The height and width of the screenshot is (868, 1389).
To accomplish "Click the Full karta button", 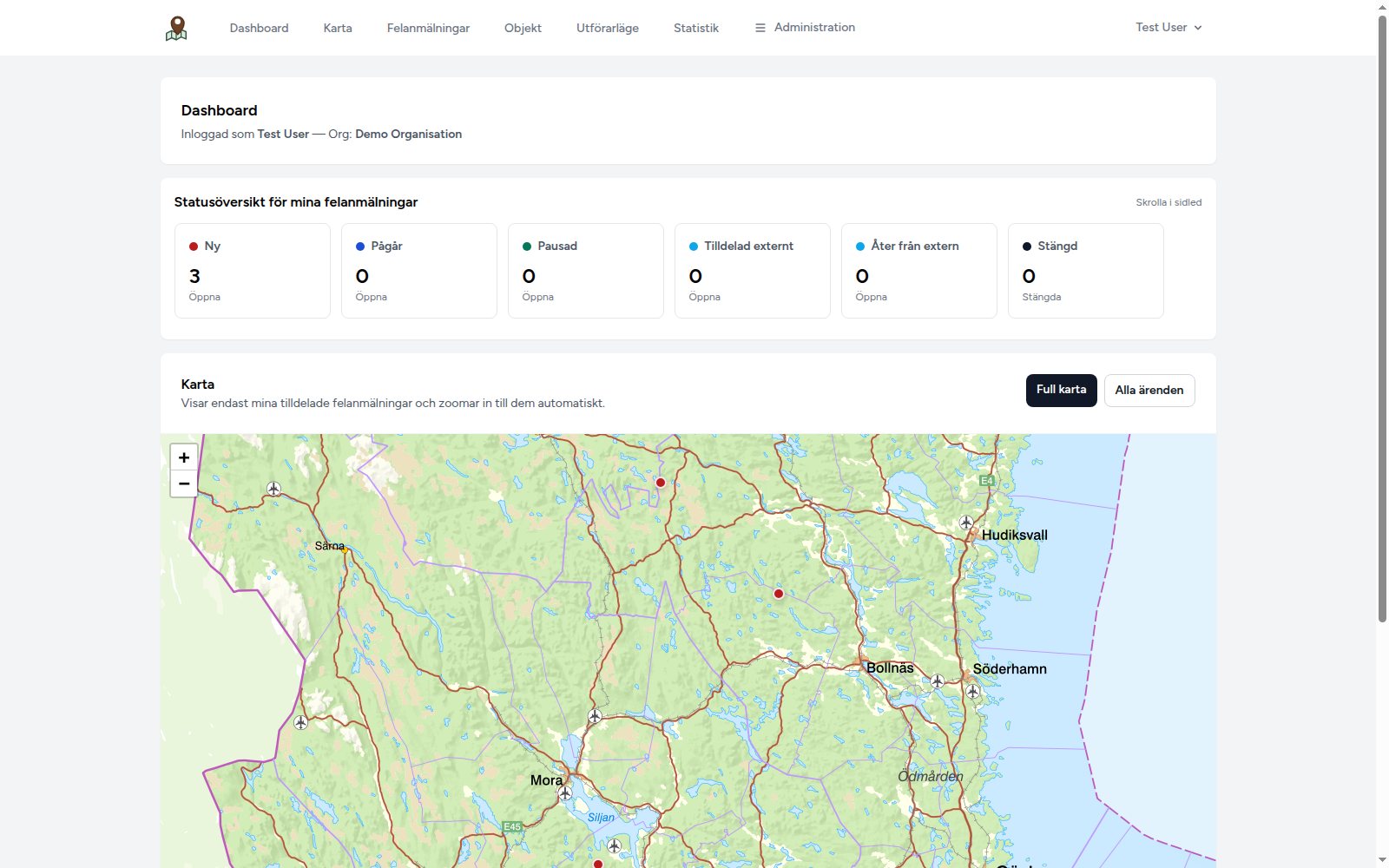I will point(1061,390).
